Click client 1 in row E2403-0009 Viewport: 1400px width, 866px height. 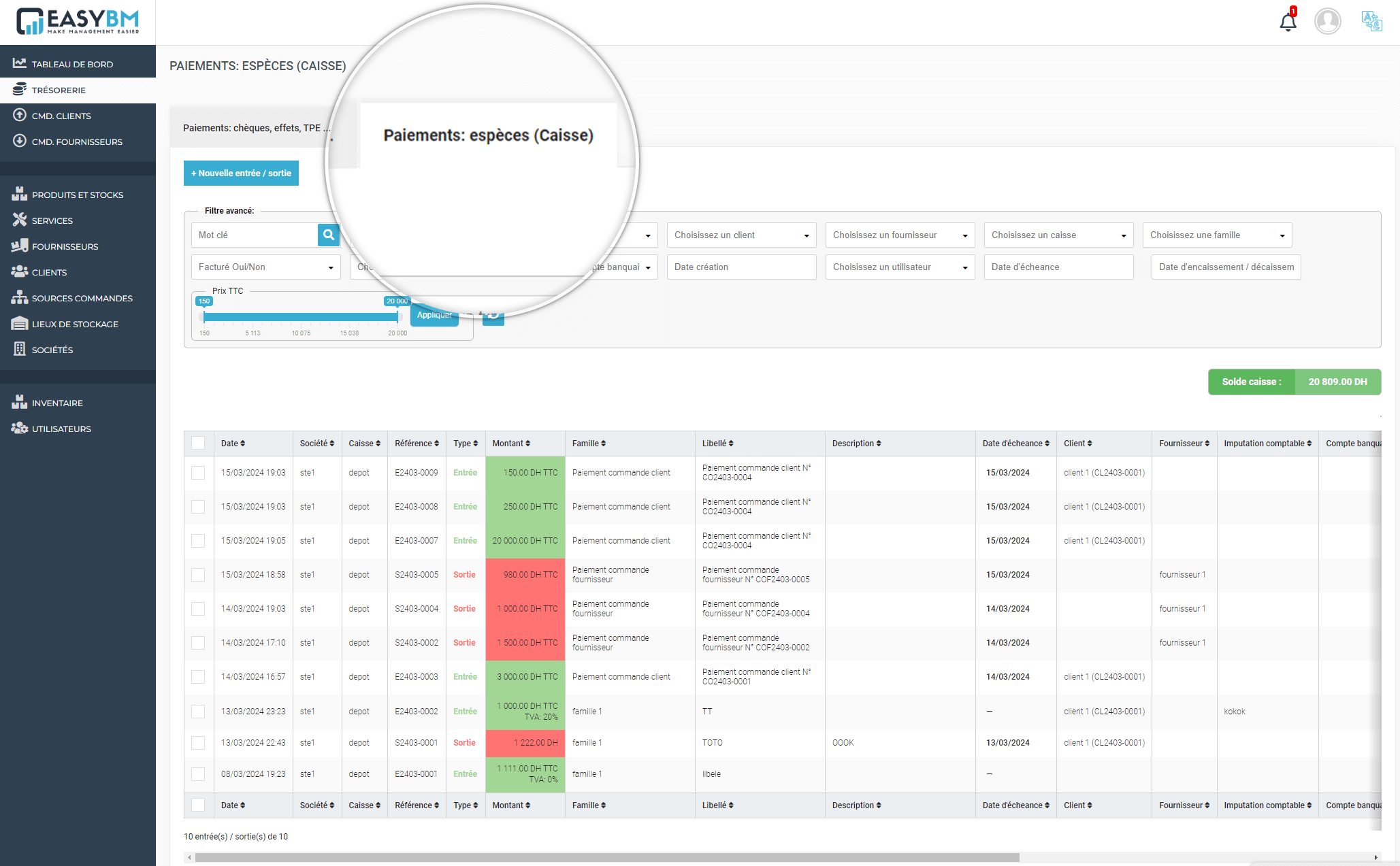point(1104,473)
